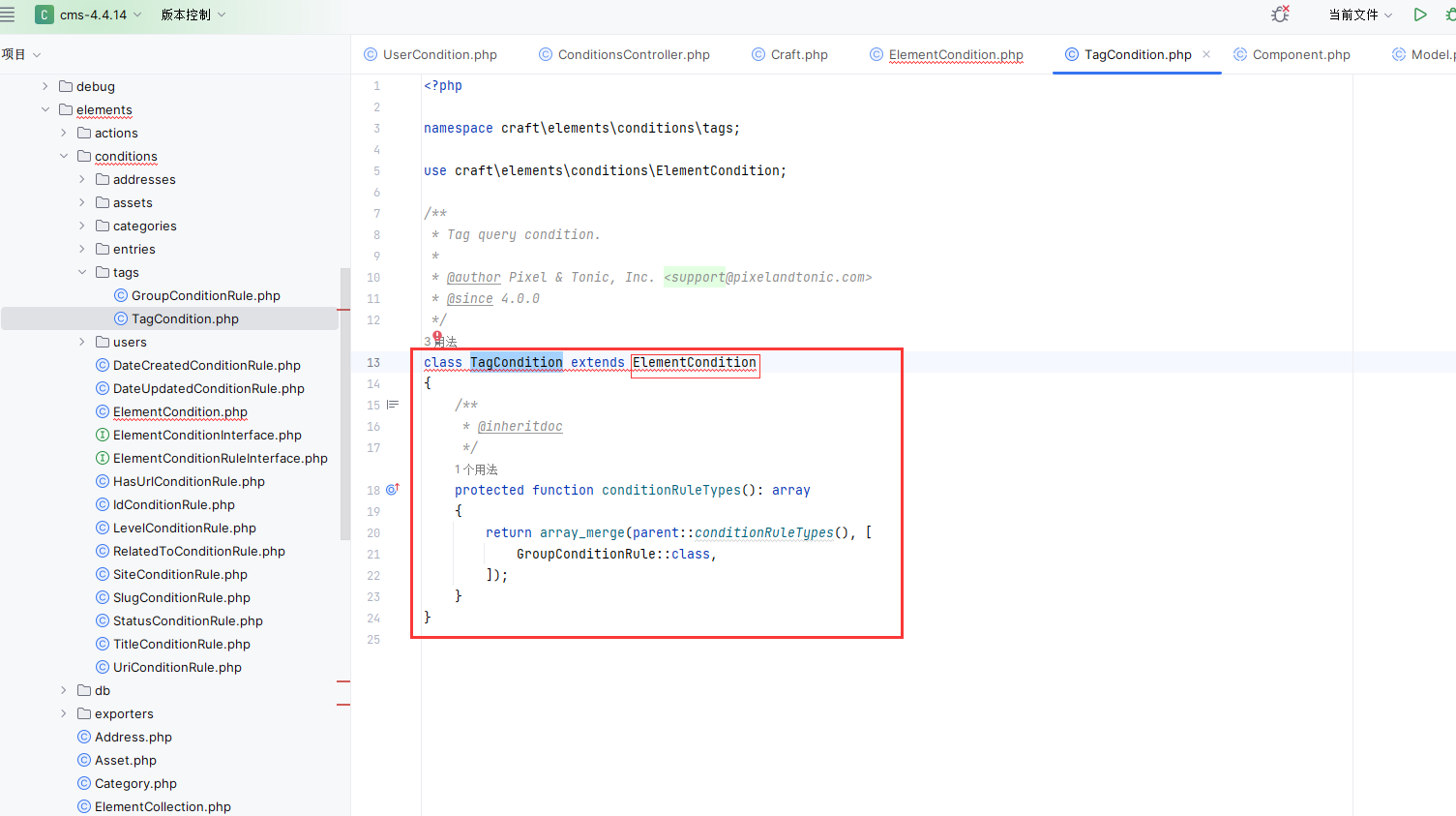Viewport: 1456px width, 816px height.
Task: Open ElementCondition.php in project tree
Action: [x=171, y=411]
